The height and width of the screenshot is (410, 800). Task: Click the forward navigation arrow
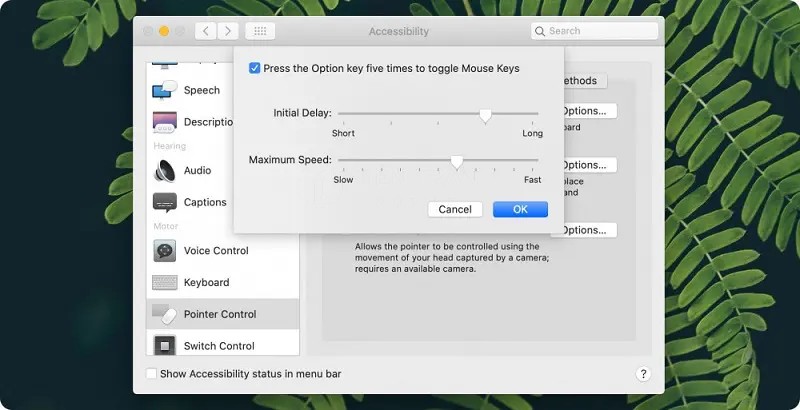229,32
